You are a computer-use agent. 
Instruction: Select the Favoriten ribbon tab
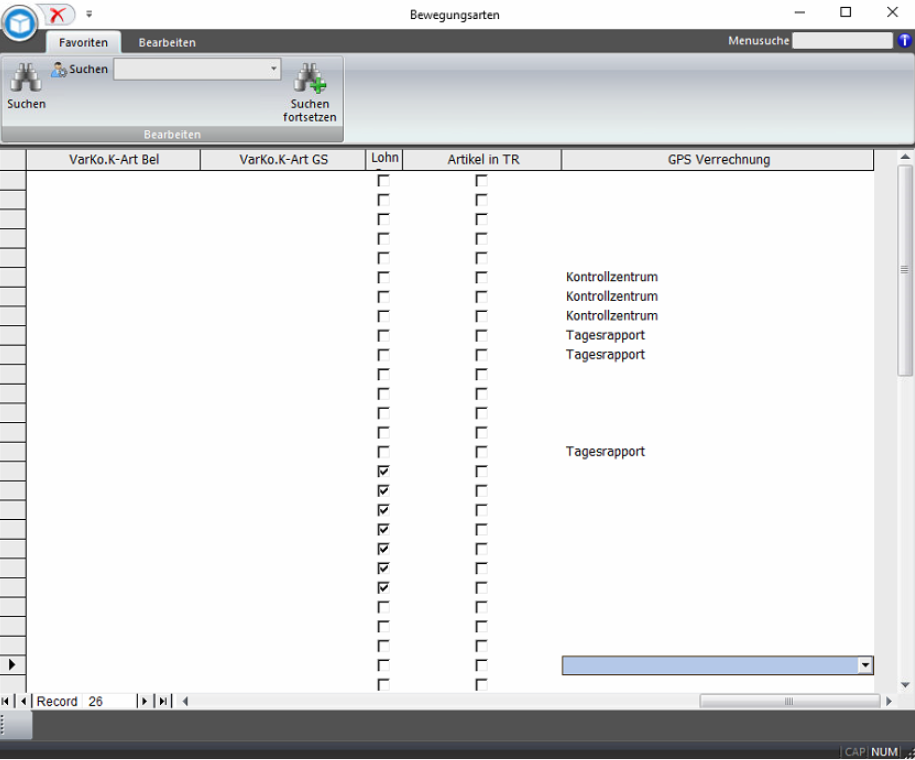click(83, 43)
